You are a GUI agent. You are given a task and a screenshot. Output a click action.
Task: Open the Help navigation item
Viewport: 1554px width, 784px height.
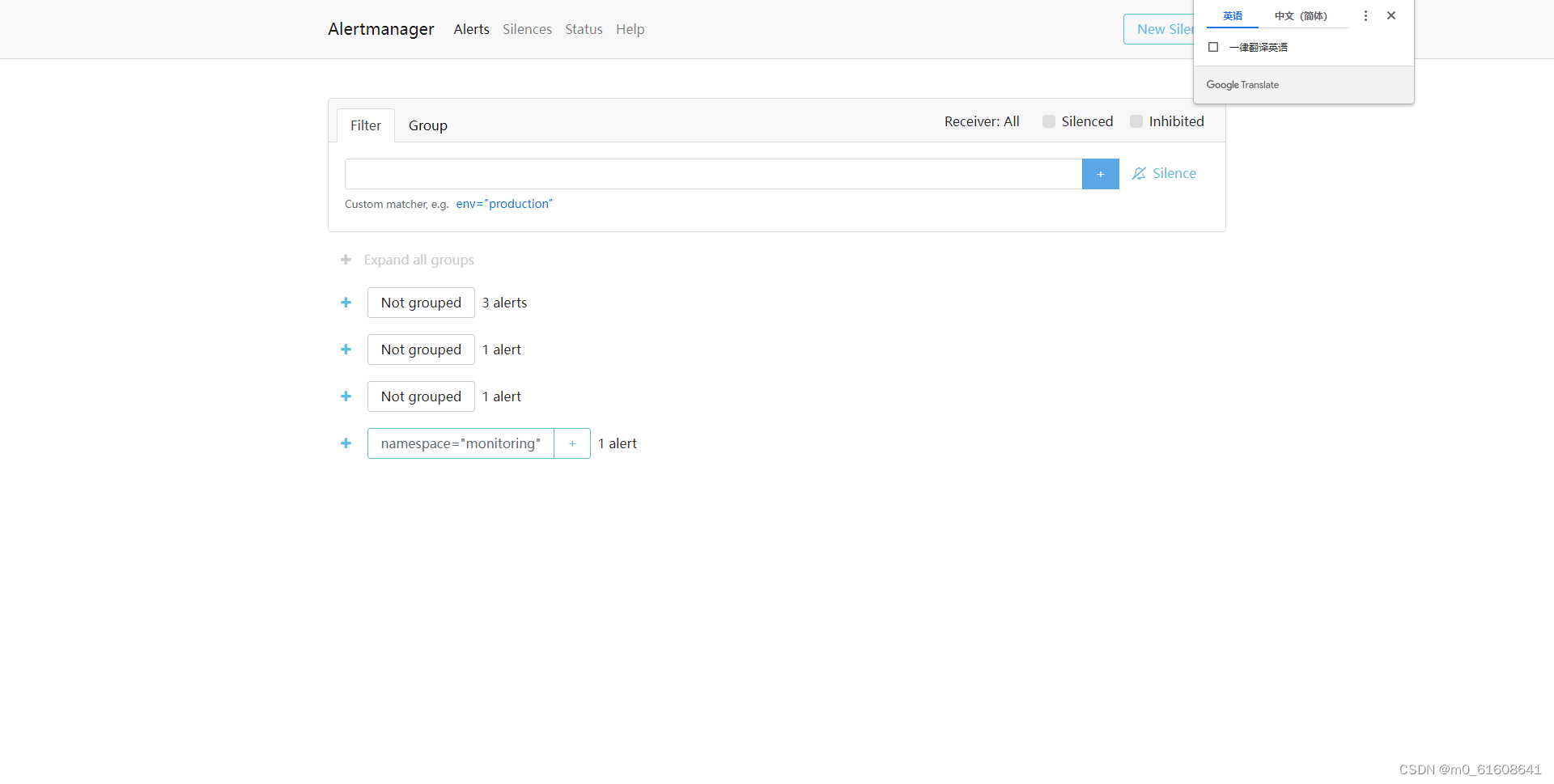pos(630,29)
